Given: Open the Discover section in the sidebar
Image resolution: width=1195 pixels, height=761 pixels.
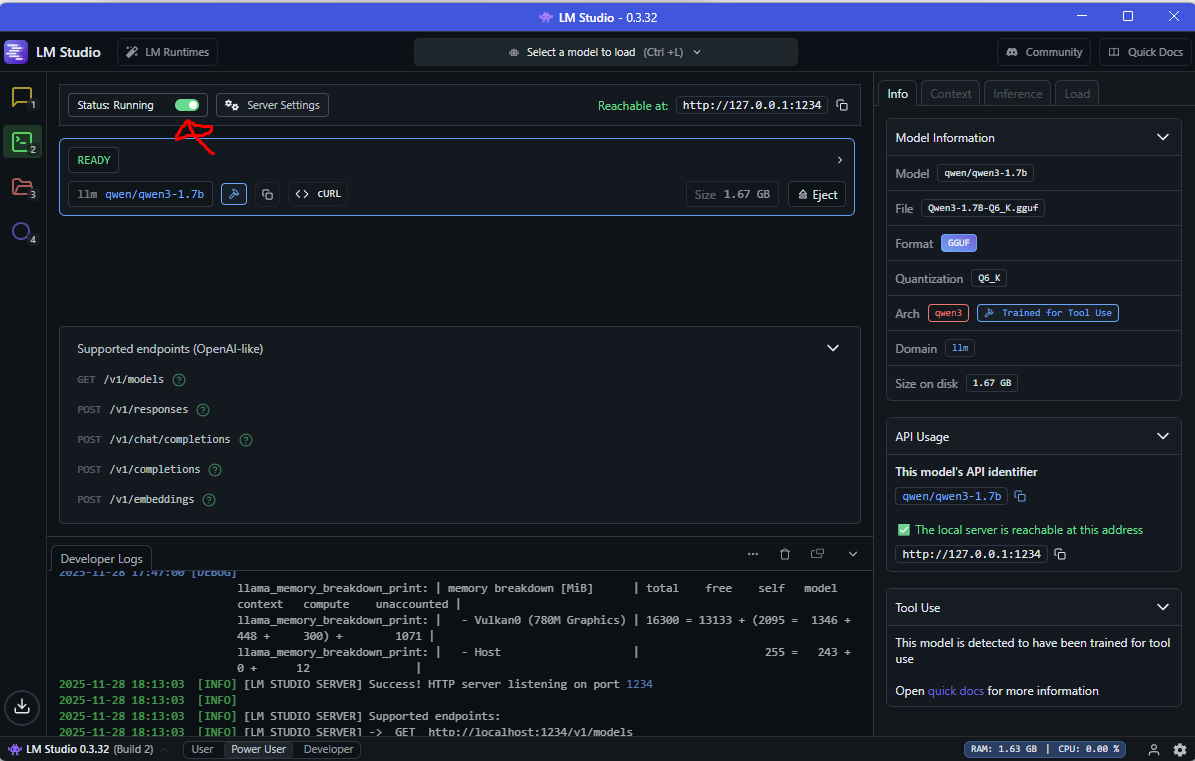Looking at the screenshot, I should coord(22,231).
